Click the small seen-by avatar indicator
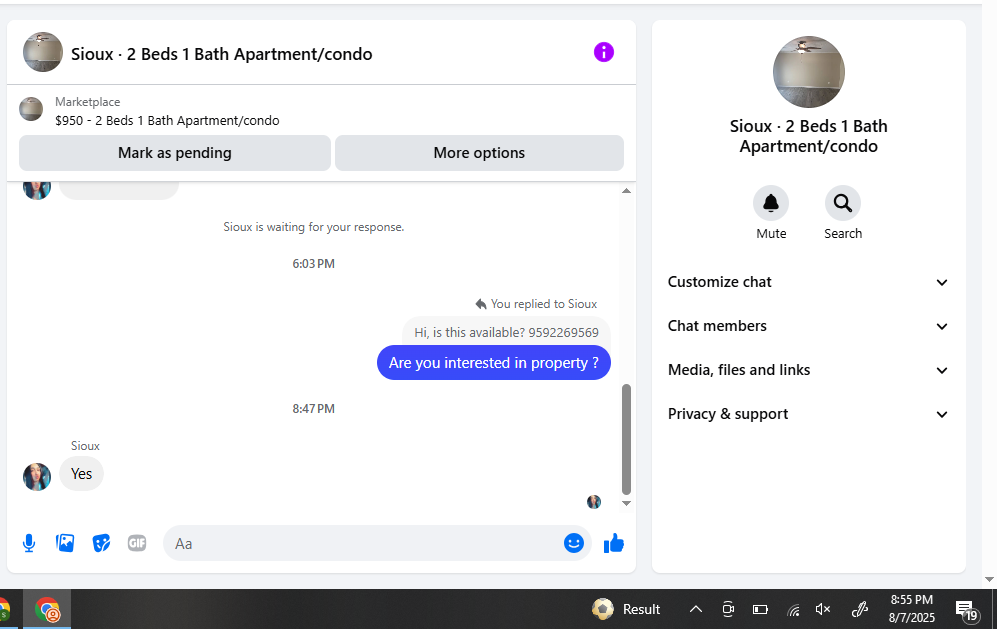The height and width of the screenshot is (629, 997). (x=594, y=502)
